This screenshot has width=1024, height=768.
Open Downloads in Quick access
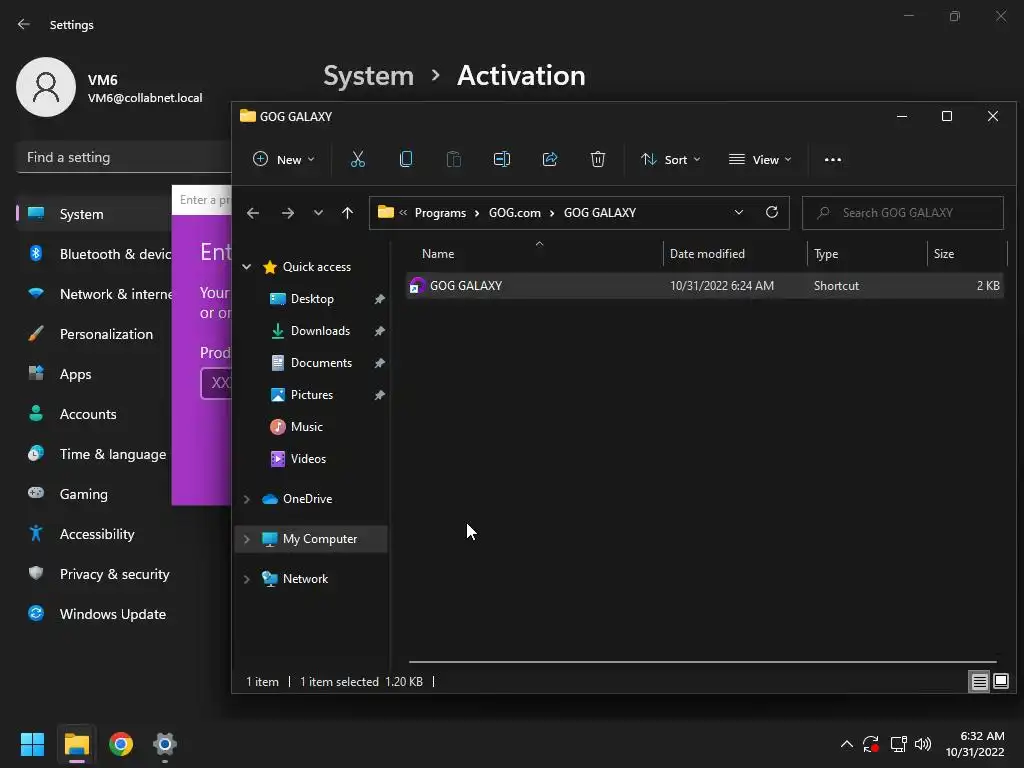coord(320,331)
